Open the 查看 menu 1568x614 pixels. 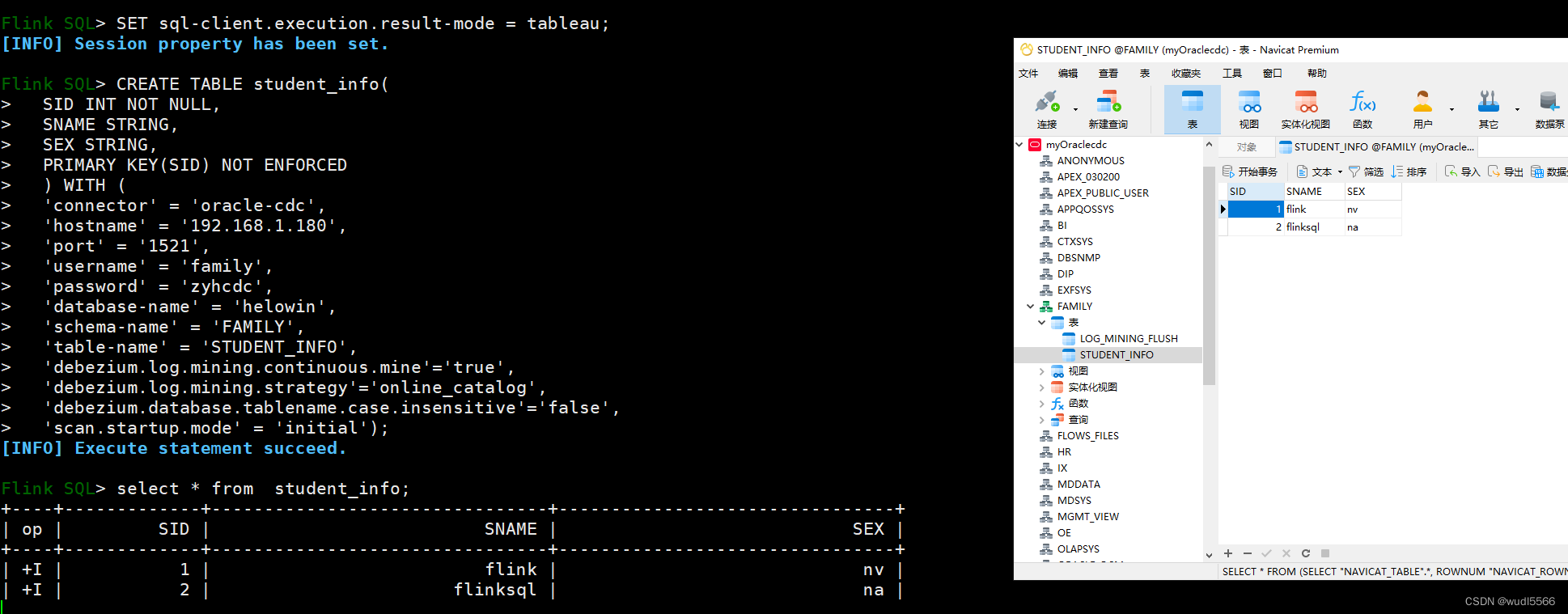pyautogui.click(x=1108, y=74)
